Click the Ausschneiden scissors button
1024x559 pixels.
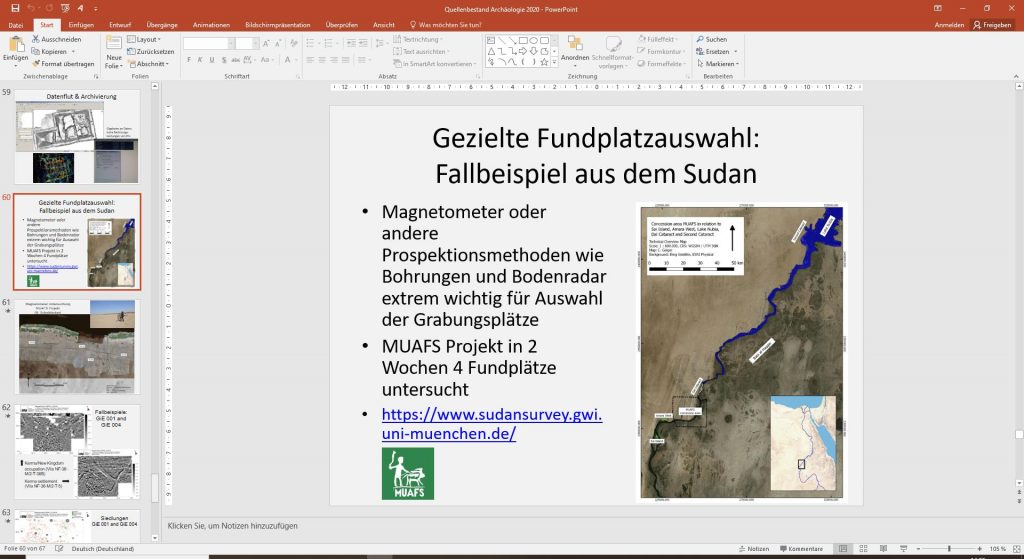pyautogui.click(x=56, y=39)
